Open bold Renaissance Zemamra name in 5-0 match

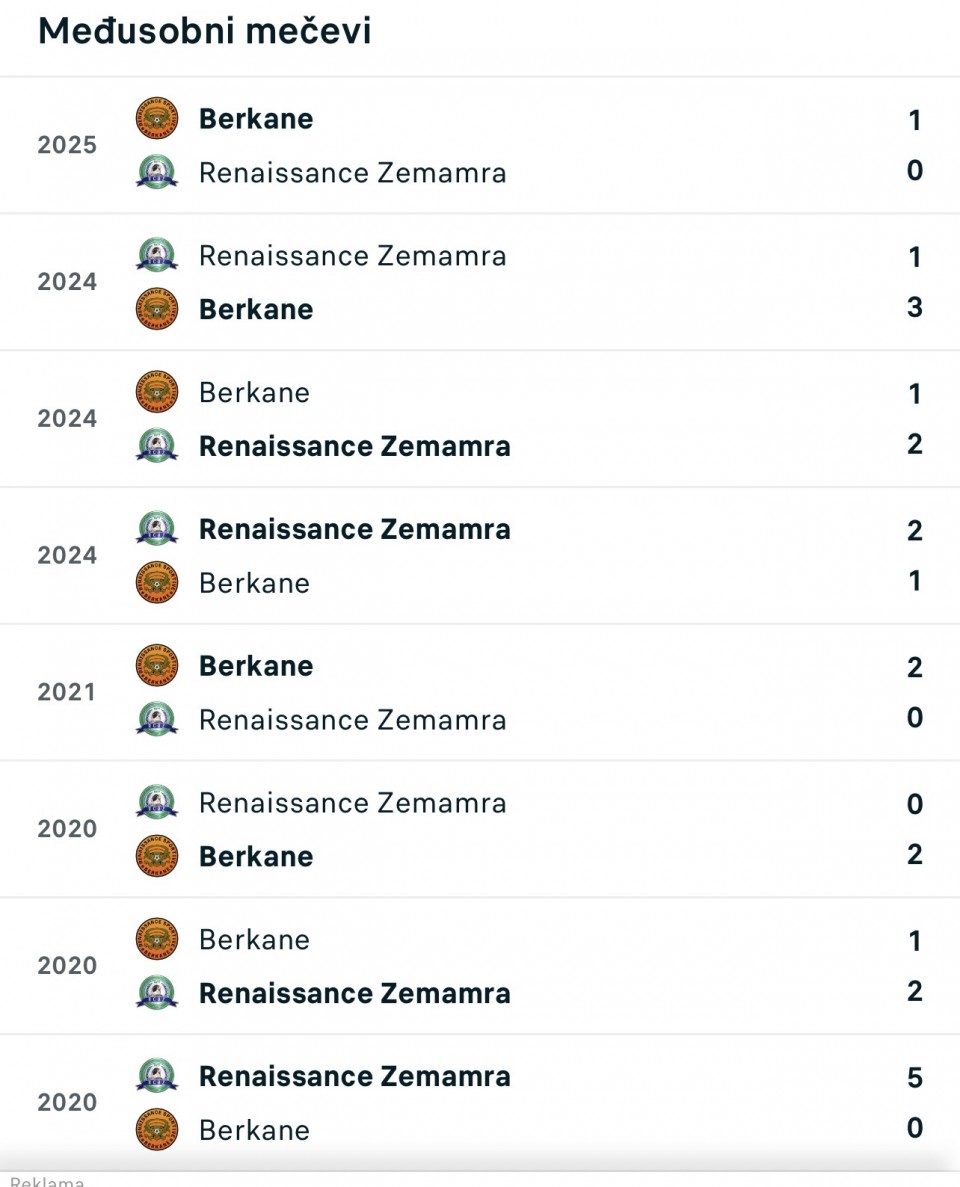354,1076
